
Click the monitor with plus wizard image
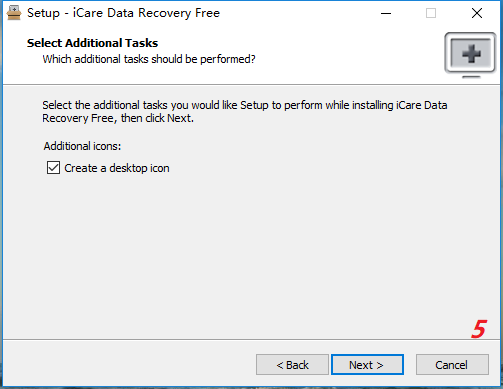click(x=470, y=55)
